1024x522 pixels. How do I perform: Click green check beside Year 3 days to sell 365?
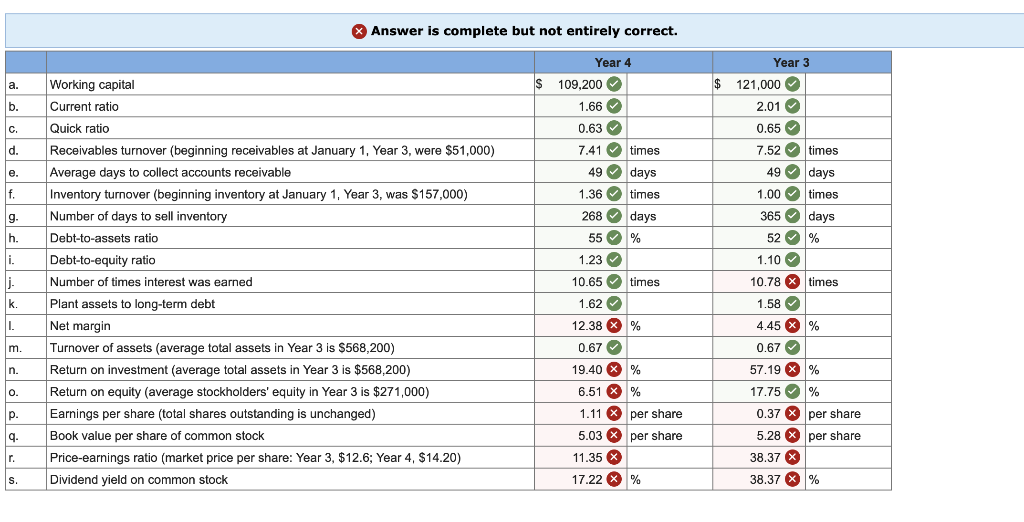(792, 216)
